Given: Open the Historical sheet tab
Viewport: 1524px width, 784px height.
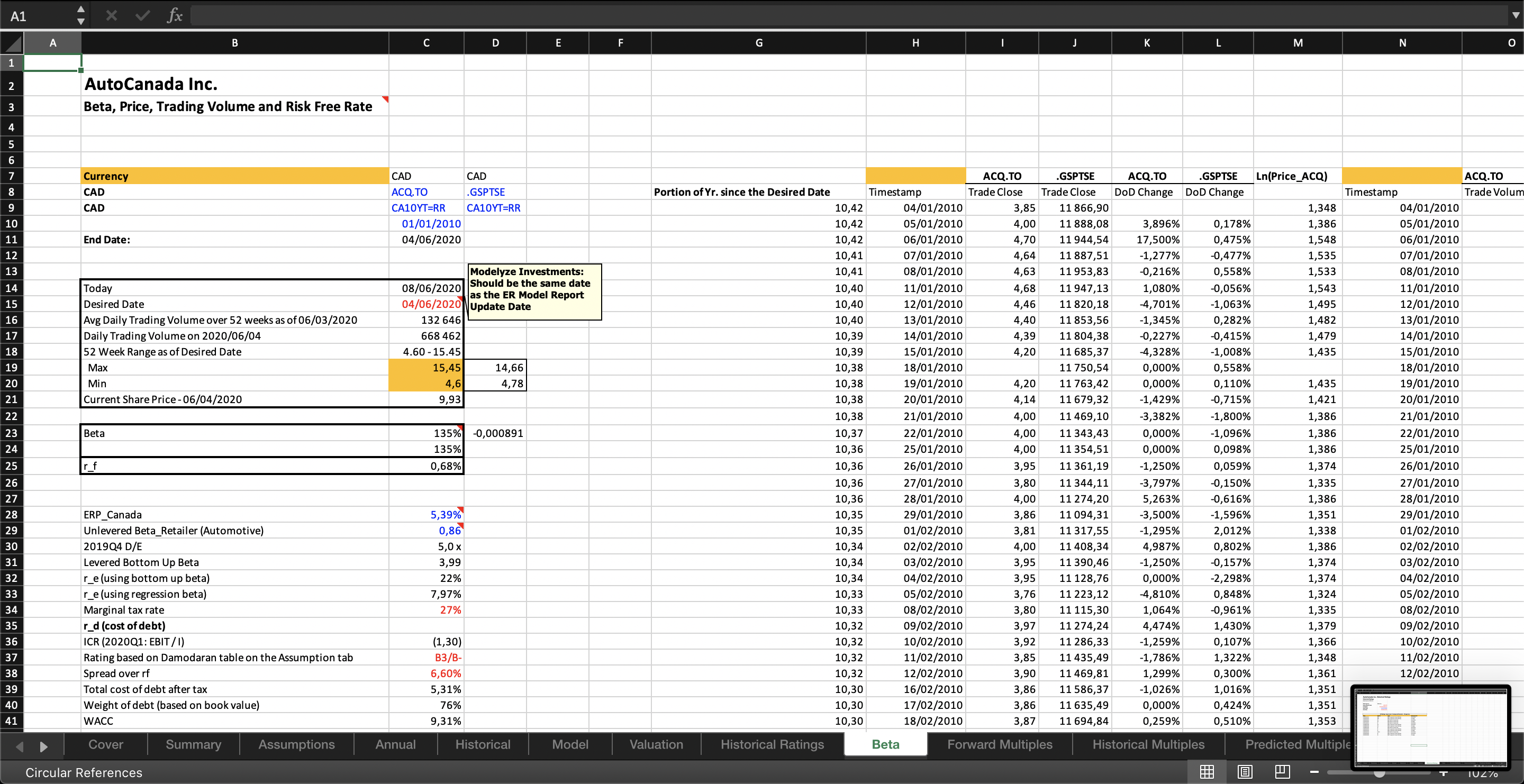Looking at the screenshot, I should coord(483,744).
